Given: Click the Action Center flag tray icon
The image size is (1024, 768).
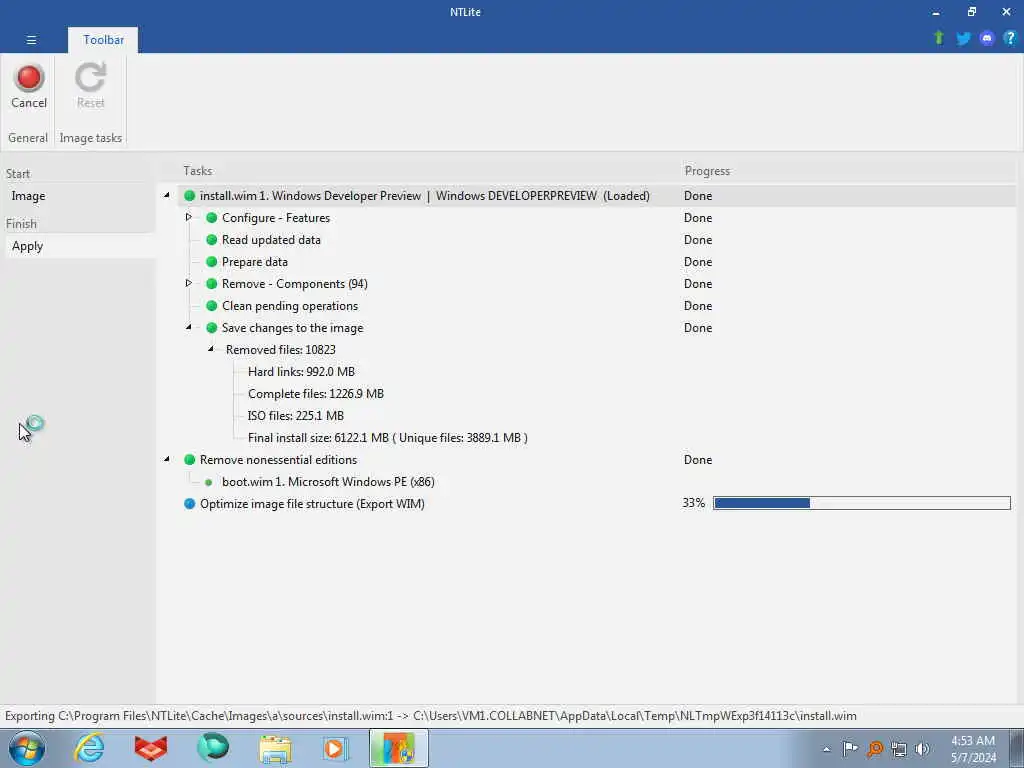Looking at the screenshot, I should coord(850,748).
